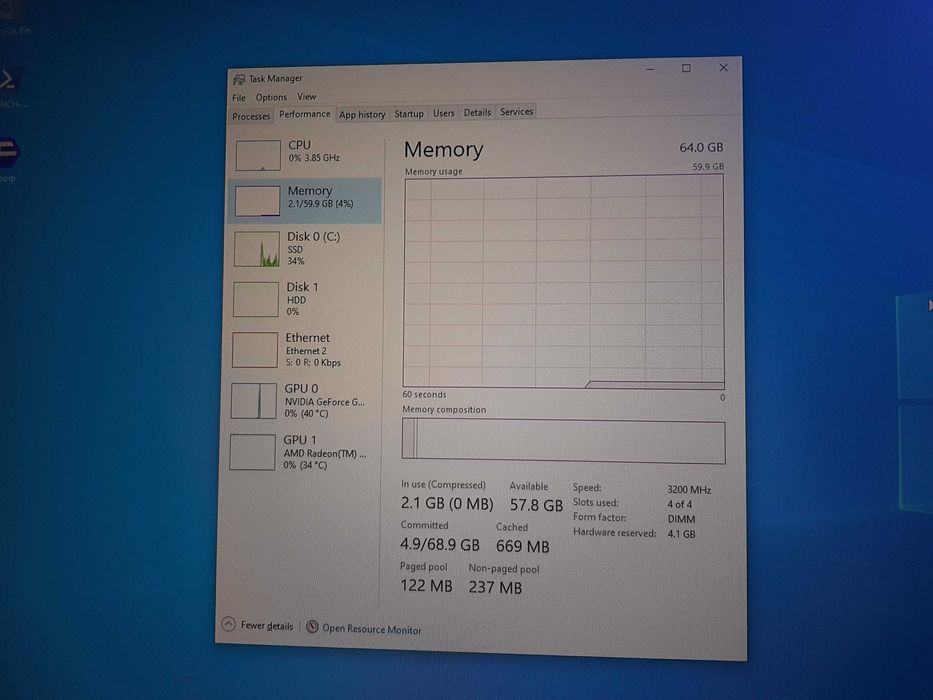
Task: Click the Non-paged pool 237 MB value
Action: tap(495, 588)
